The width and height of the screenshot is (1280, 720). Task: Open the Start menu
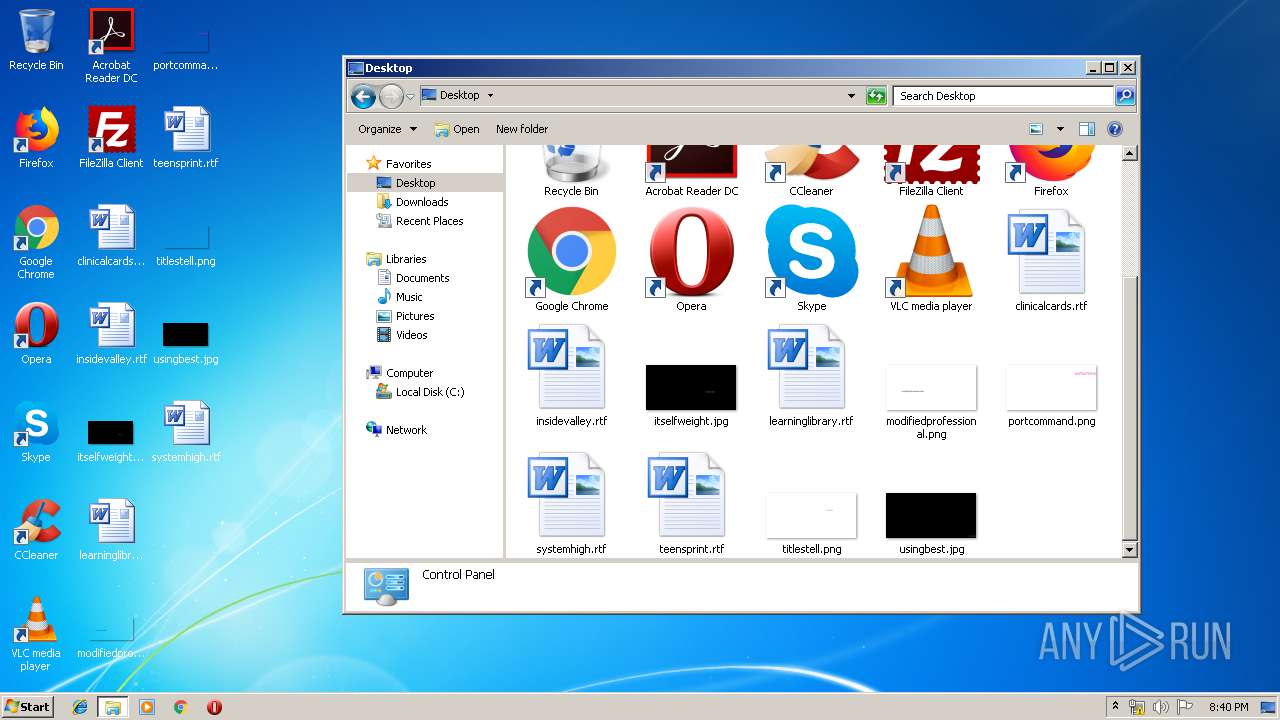(x=27, y=707)
